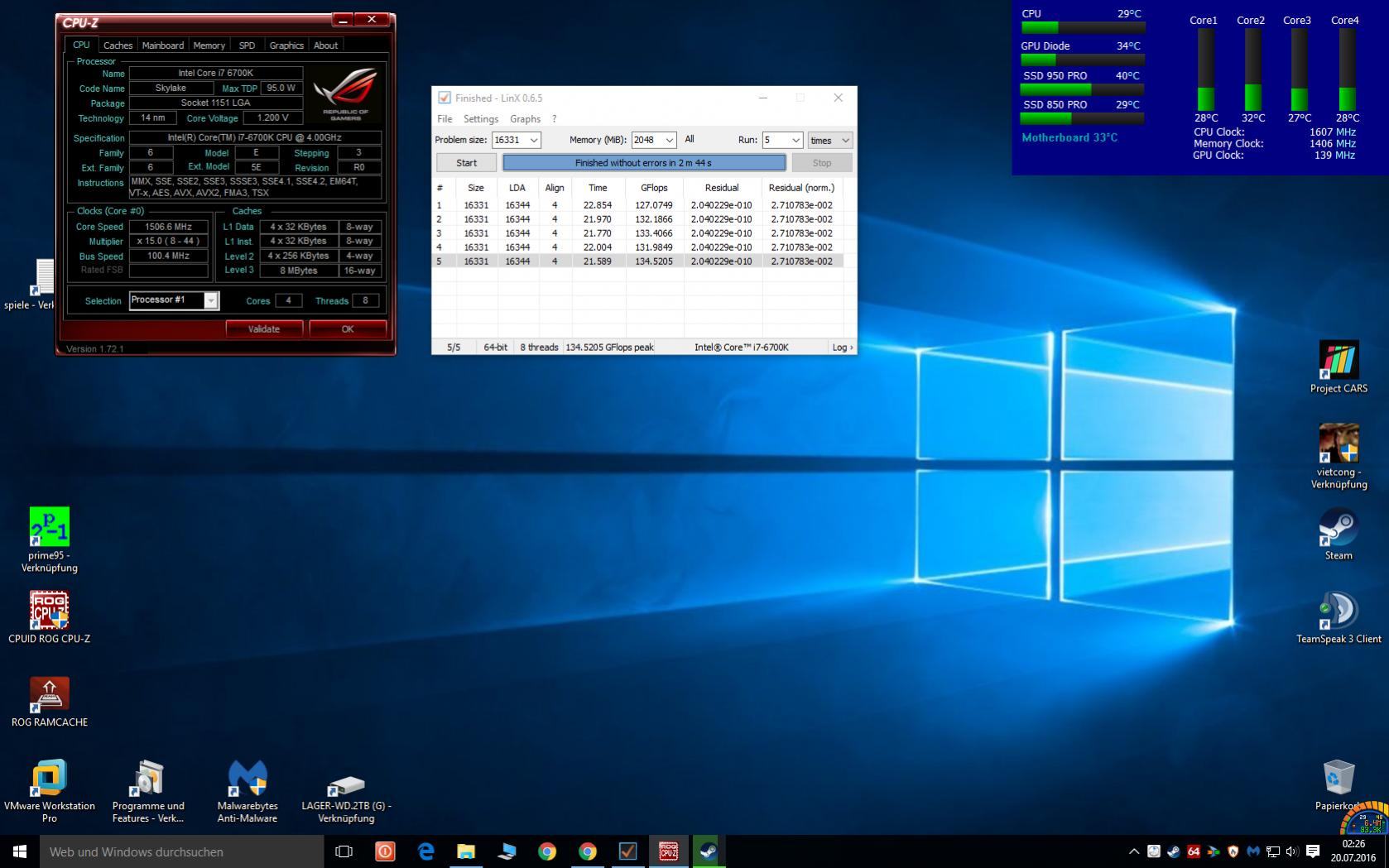Switch to ROG CPU-Z in the taskbar
Image resolution: width=1389 pixels, height=868 pixels.
(668, 851)
